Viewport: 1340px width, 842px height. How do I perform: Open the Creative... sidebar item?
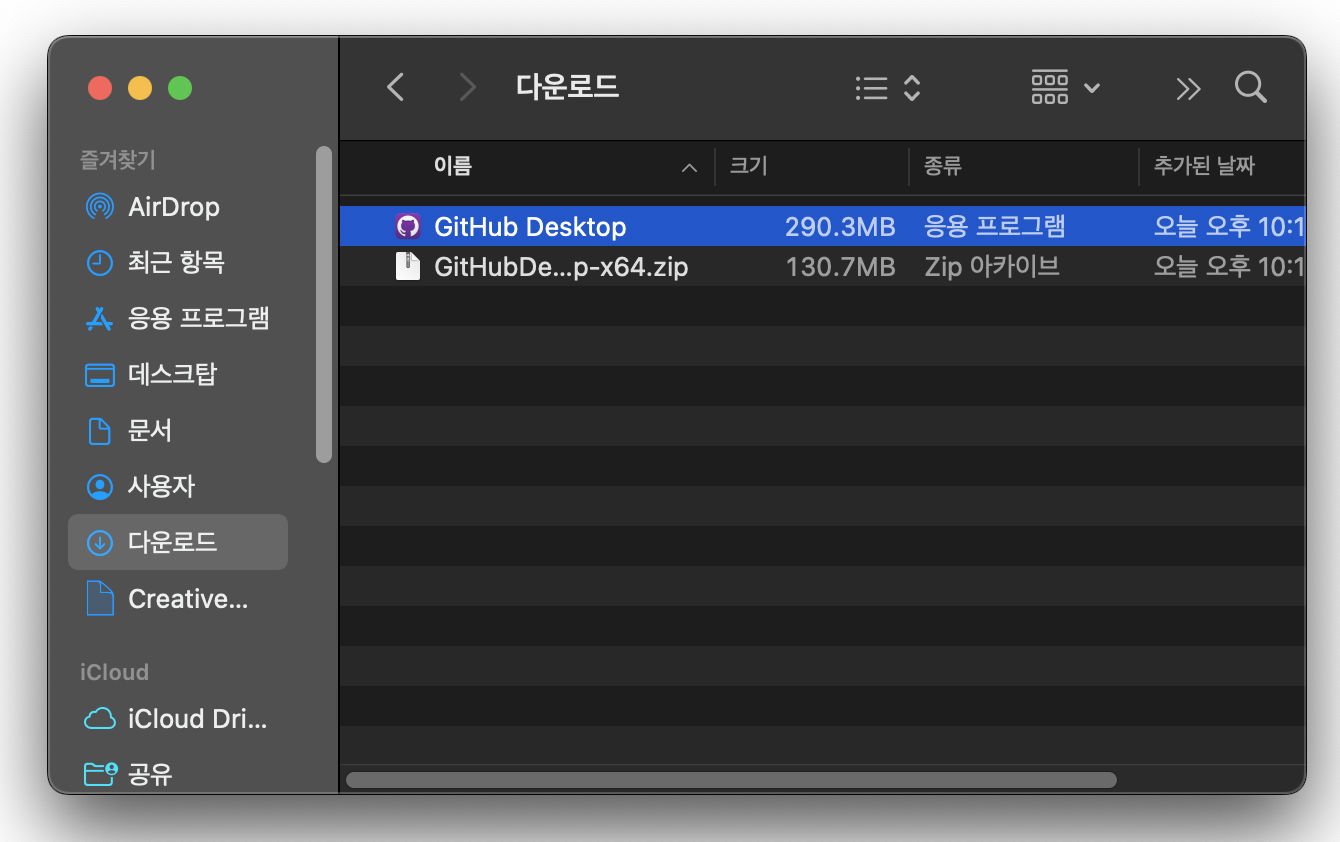point(178,599)
